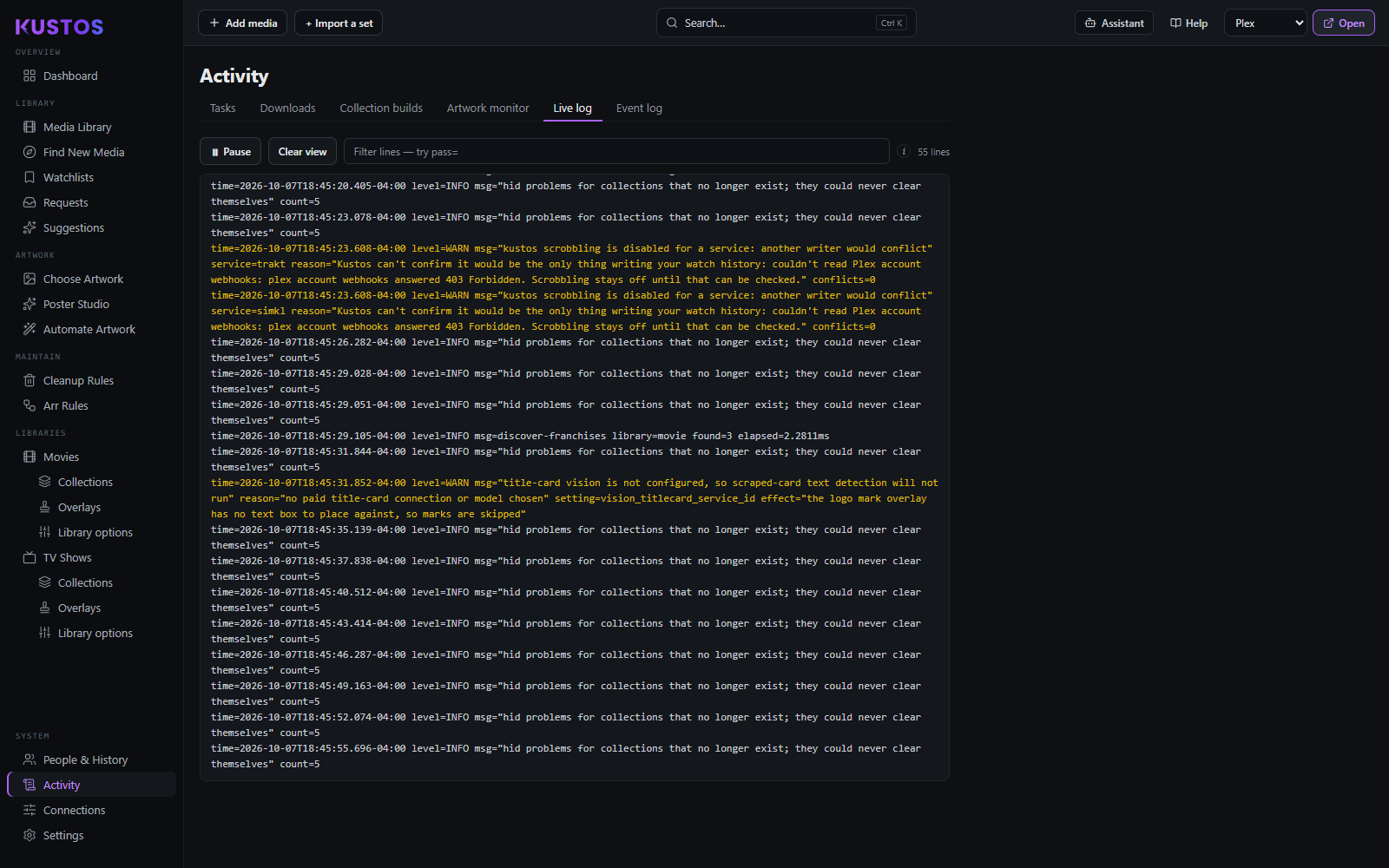Open Library options under Movies
The width and height of the screenshot is (1389, 868).
pos(95,532)
